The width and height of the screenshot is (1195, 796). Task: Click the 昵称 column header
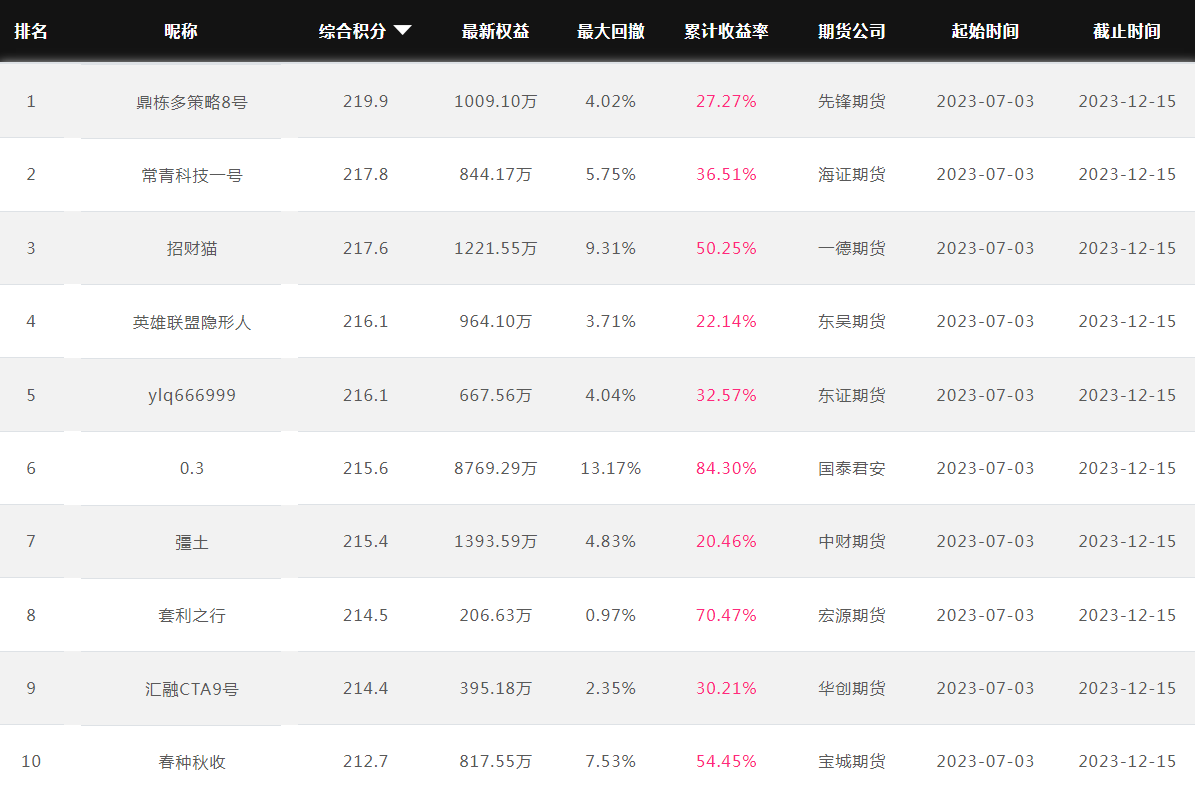[181, 31]
